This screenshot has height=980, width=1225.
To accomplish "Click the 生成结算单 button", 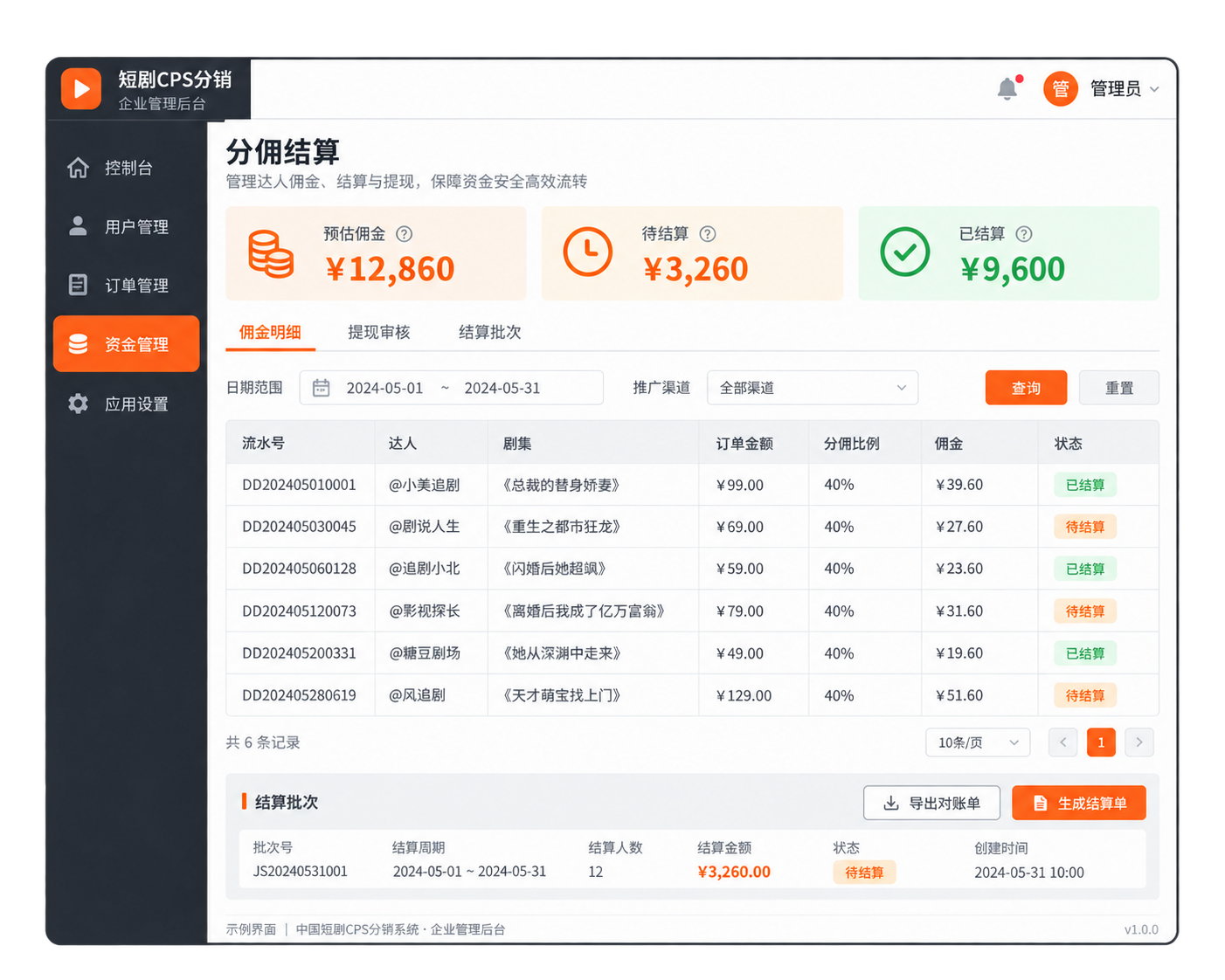I will click(x=1079, y=803).
